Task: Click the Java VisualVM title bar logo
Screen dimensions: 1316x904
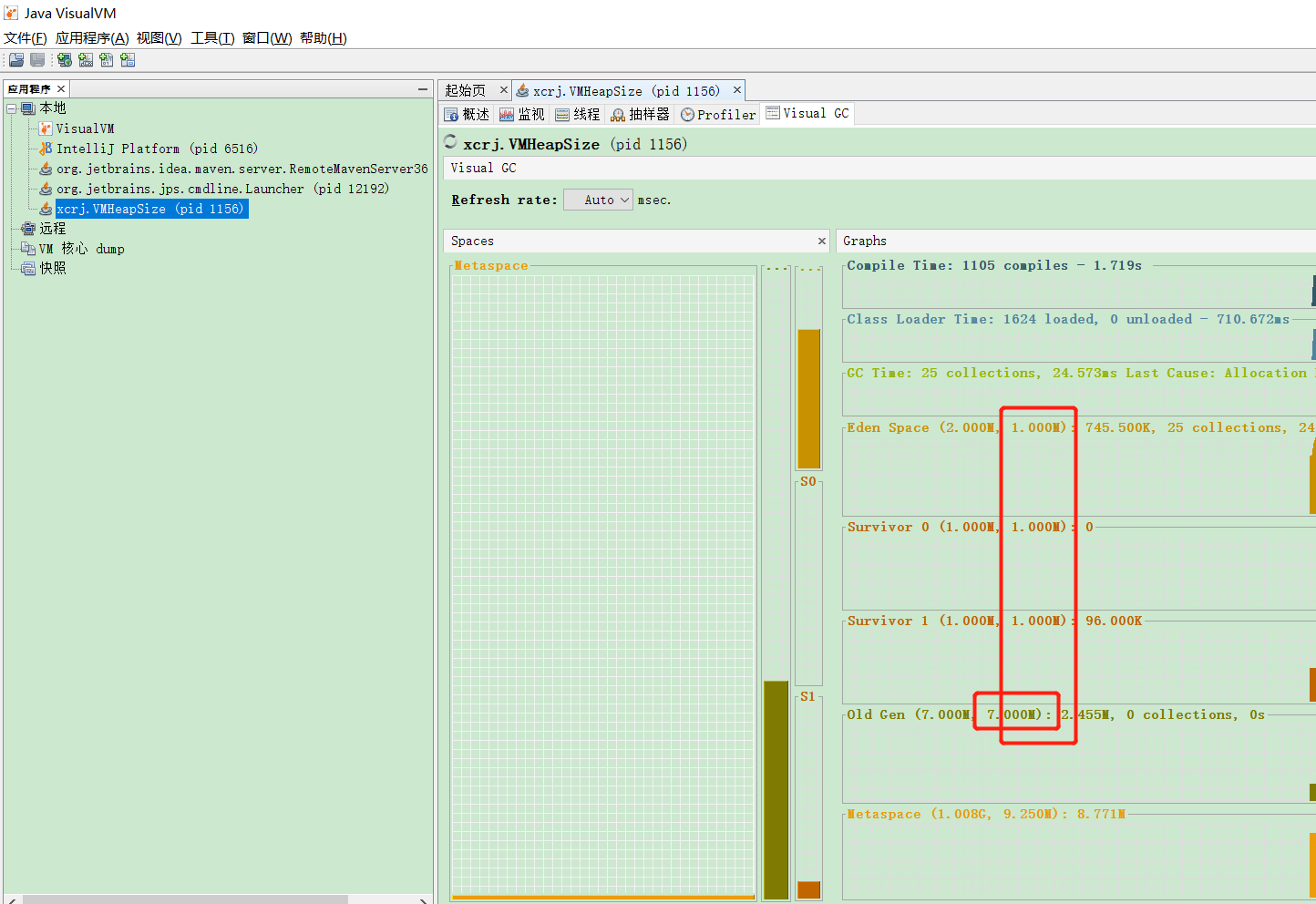Action: click(11, 13)
